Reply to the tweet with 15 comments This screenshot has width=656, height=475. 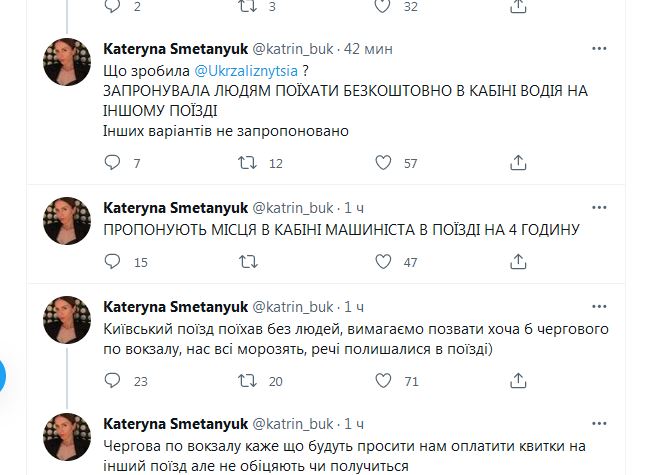pyautogui.click(x=112, y=262)
